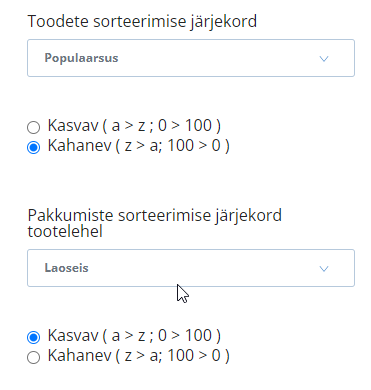The width and height of the screenshot is (371, 390).
Task: Switch offers sort direction to descending Kahanev
Action: (33, 357)
